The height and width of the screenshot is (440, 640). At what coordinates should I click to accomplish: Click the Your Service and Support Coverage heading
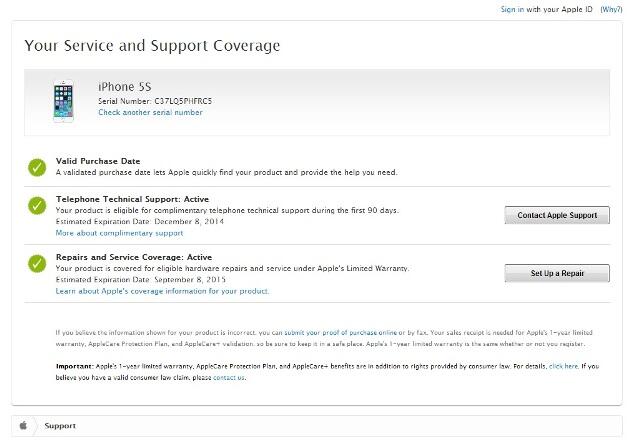[152, 45]
